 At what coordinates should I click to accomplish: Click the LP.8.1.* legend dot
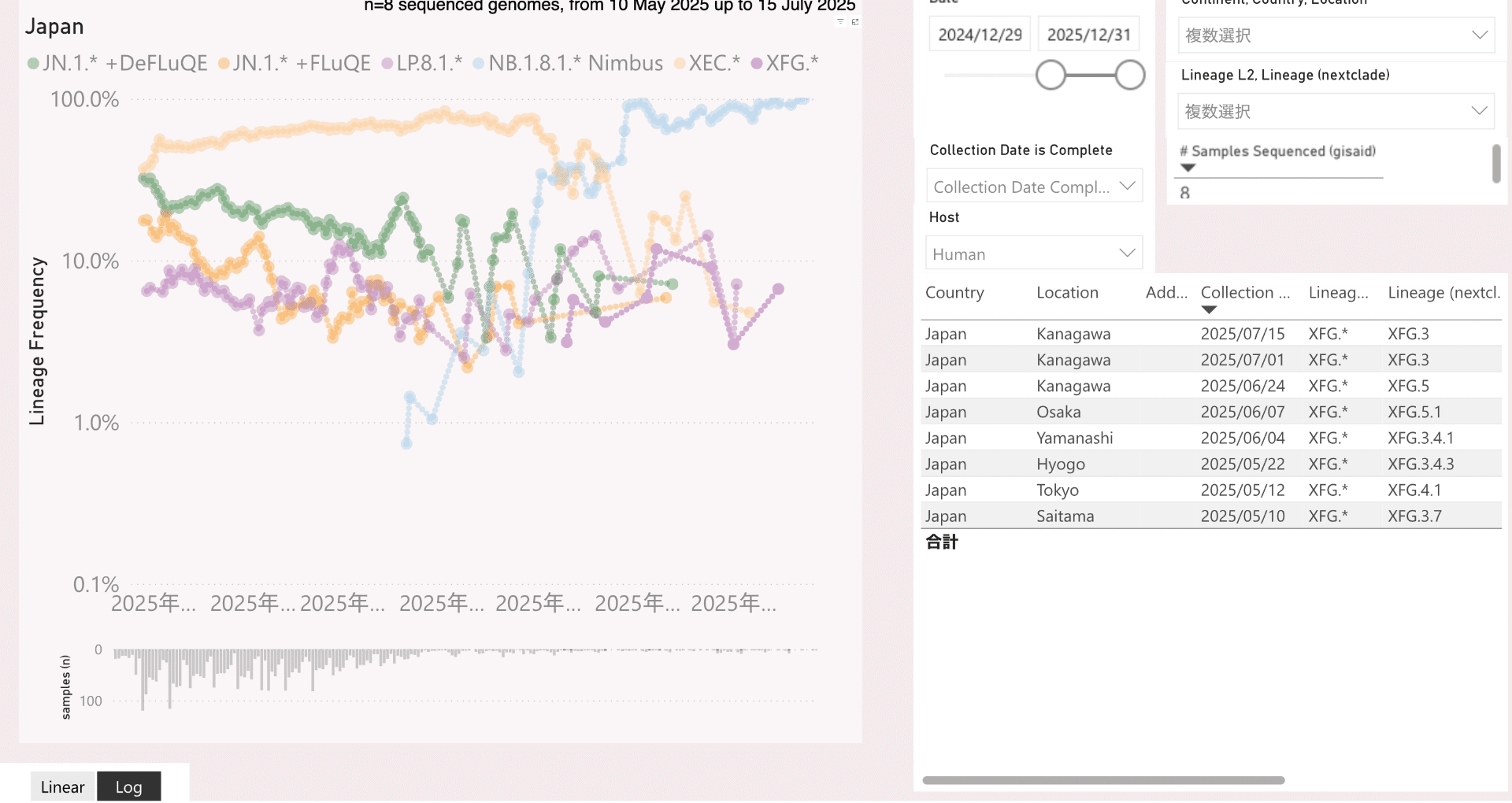pos(387,64)
